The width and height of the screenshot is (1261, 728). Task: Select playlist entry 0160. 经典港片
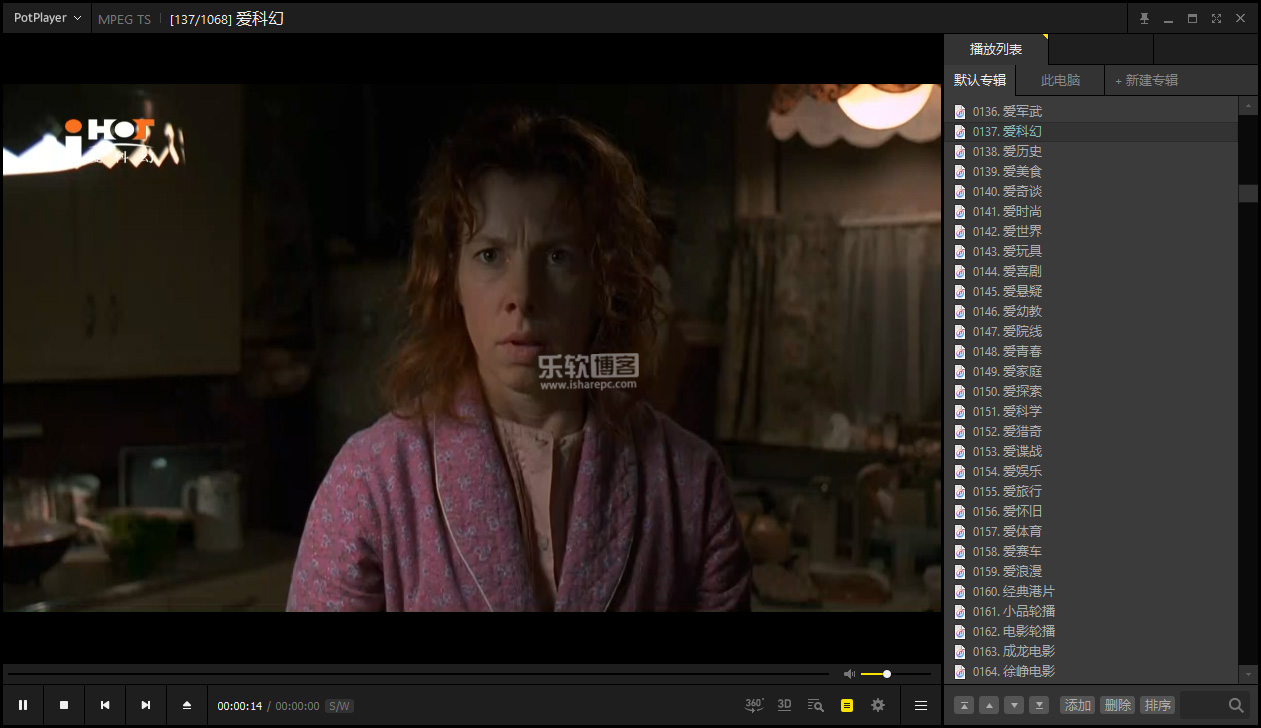pos(1091,591)
